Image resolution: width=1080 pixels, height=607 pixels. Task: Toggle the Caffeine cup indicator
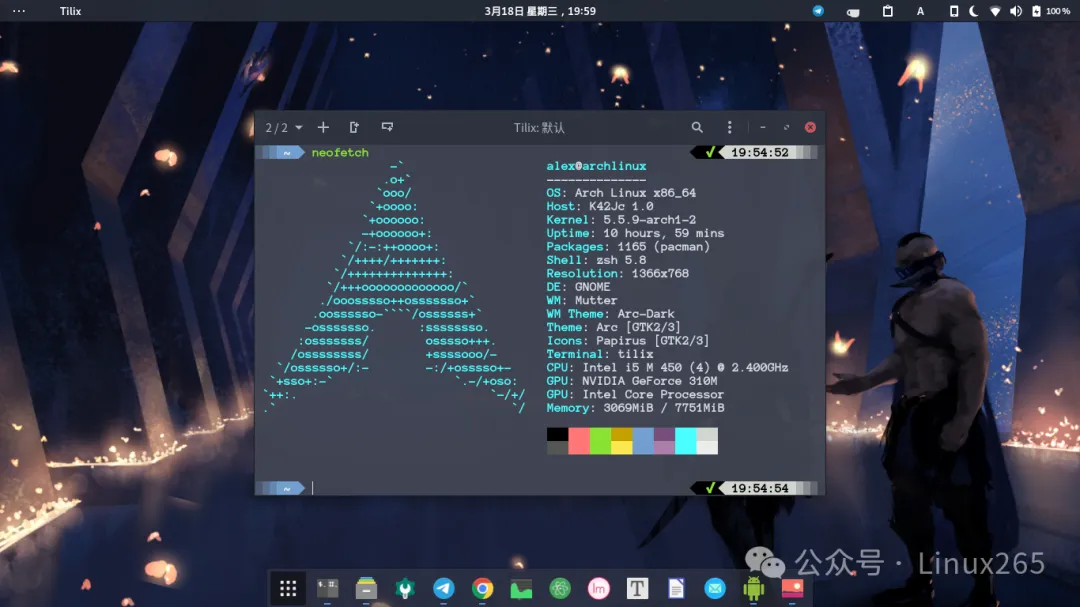[853, 12]
